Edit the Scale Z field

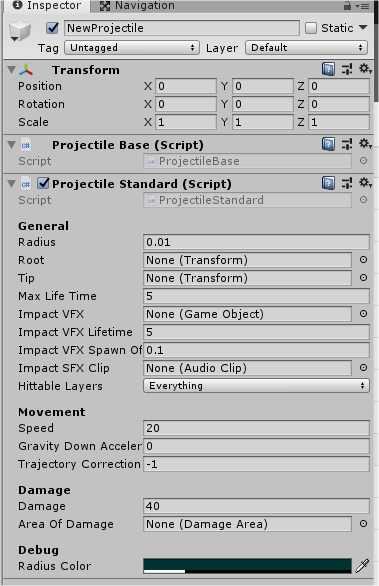tap(339, 122)
